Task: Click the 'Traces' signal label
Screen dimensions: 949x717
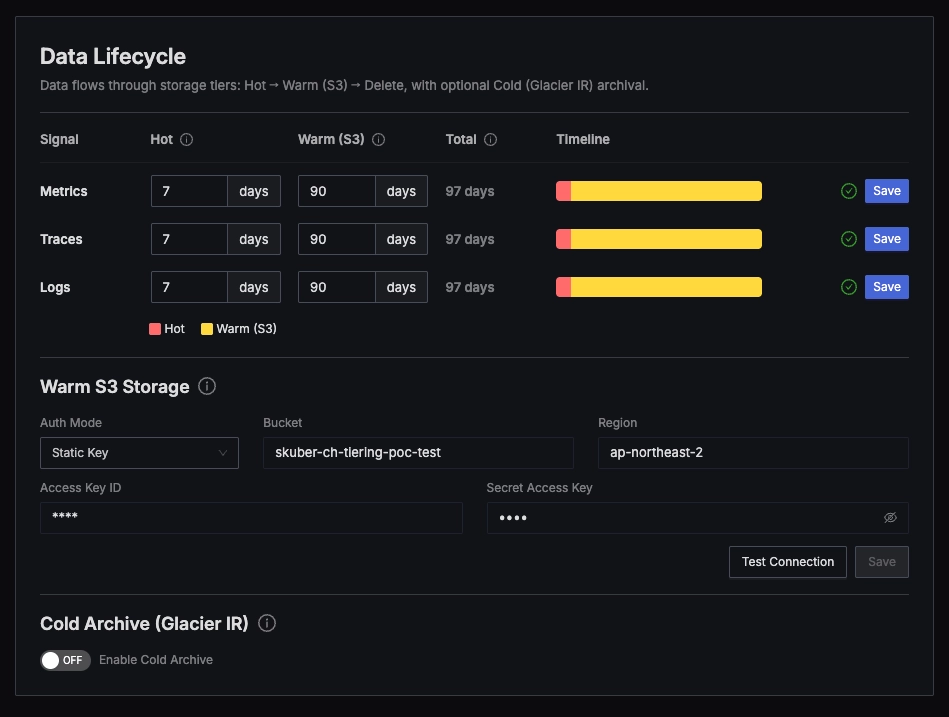Action: [x=61, y=239]
